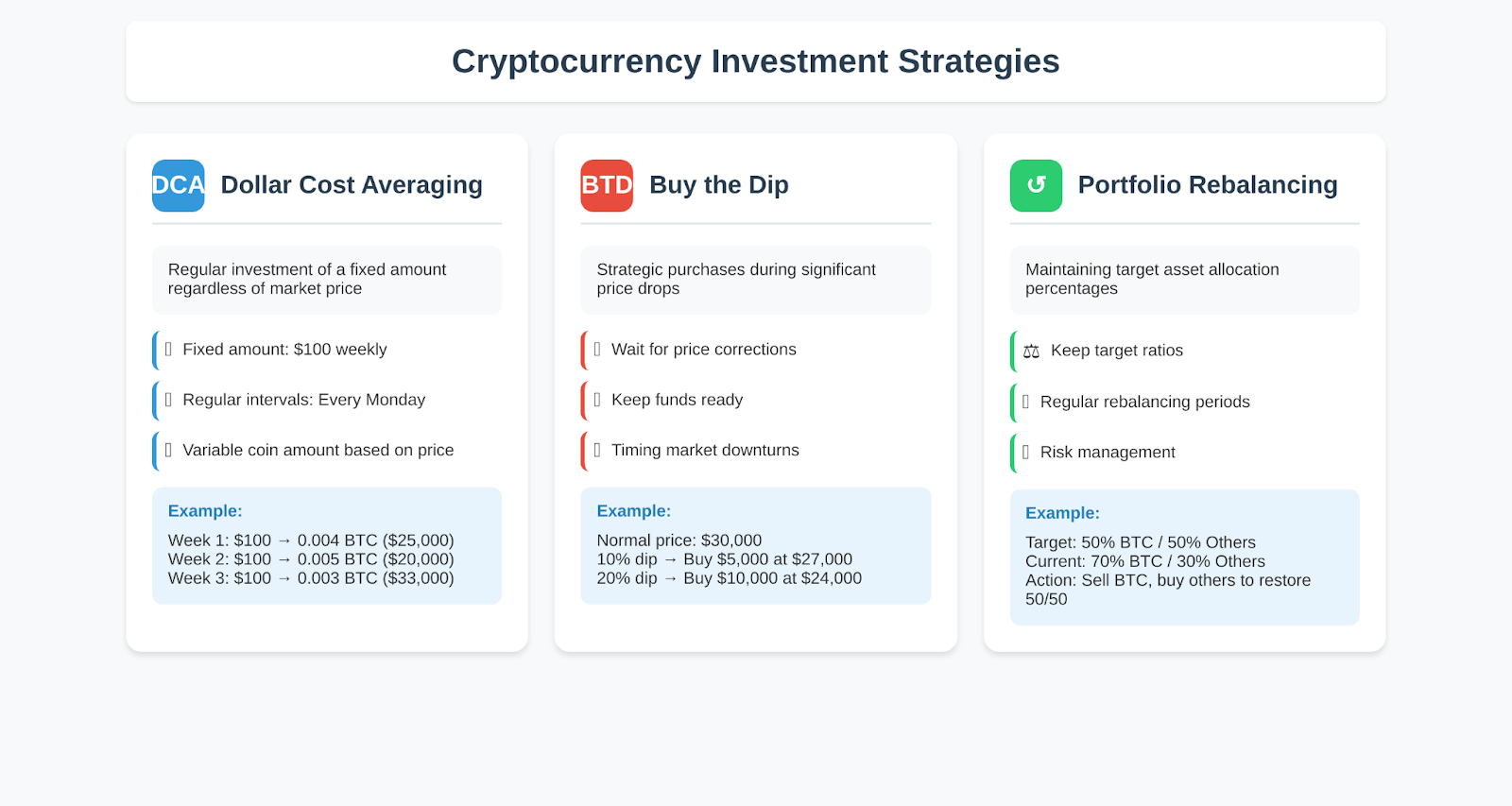Image resolution: width=1512 pixels, height=806 pixels.
Task: Select the Timing market downturns item
Action: pyautogui.click(x=756, y=451)
